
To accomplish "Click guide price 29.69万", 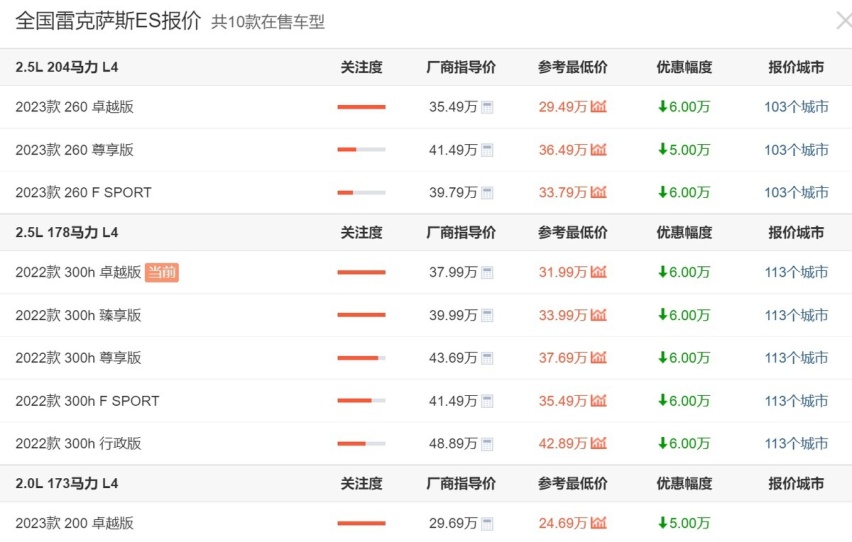I will (453, 524).
